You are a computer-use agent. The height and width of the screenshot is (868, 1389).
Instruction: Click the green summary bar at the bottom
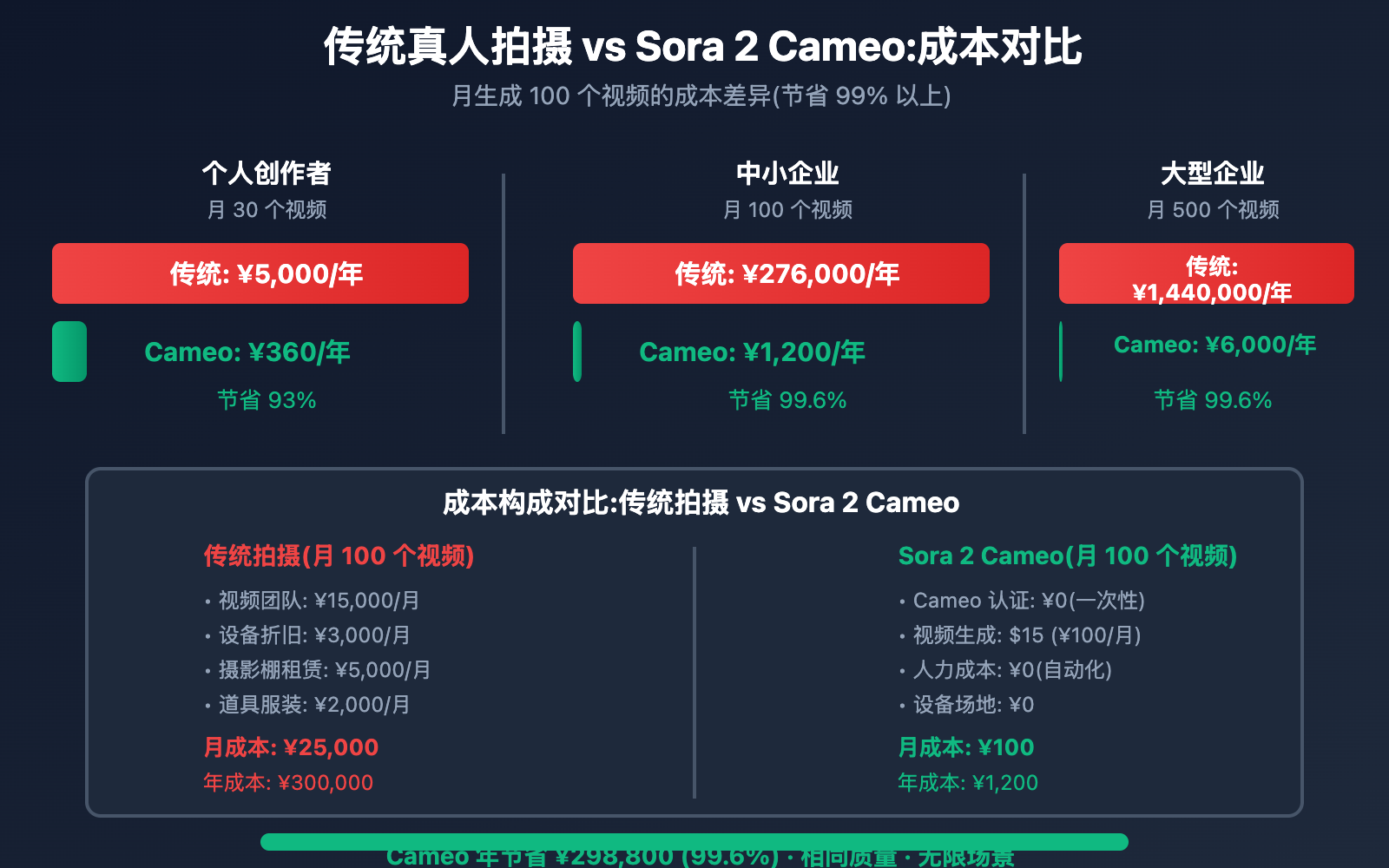694,842
